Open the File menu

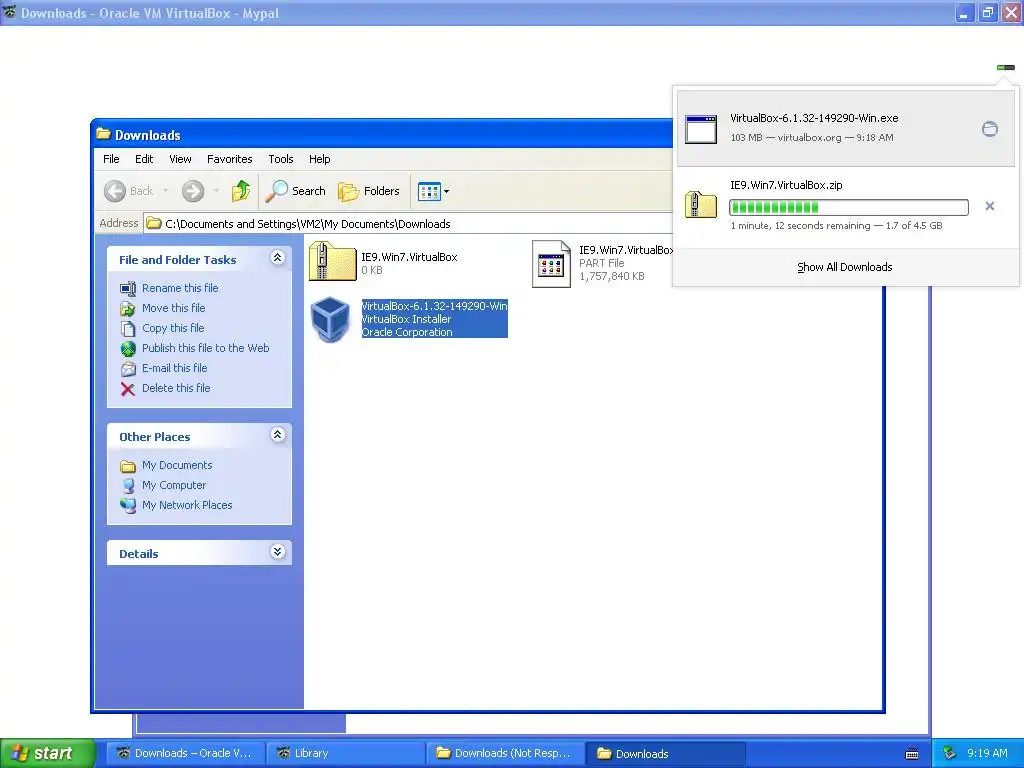pyautogui.click(x=111, y=159)
